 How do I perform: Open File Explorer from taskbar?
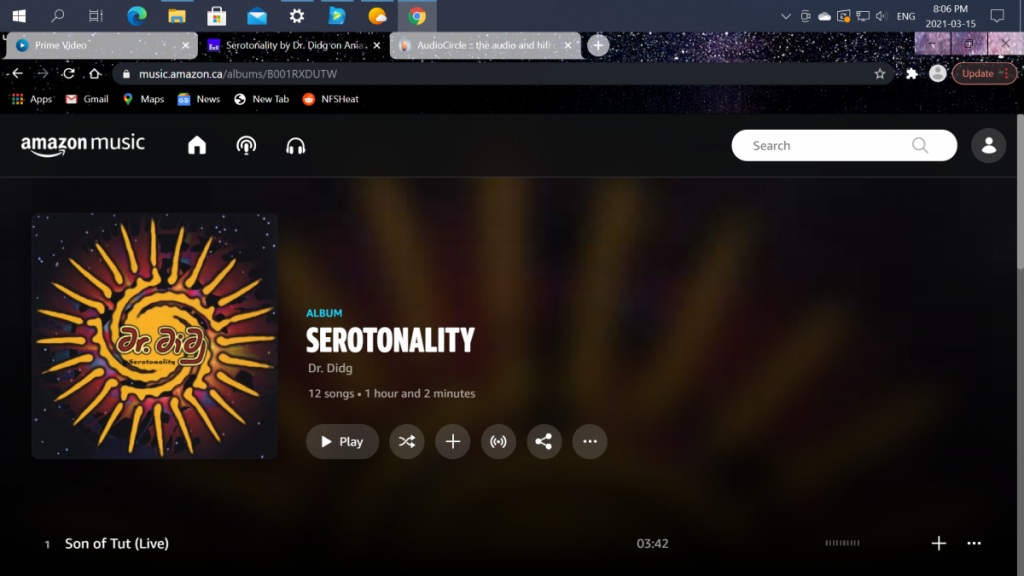pyautogui.click(x=176, y=16)
